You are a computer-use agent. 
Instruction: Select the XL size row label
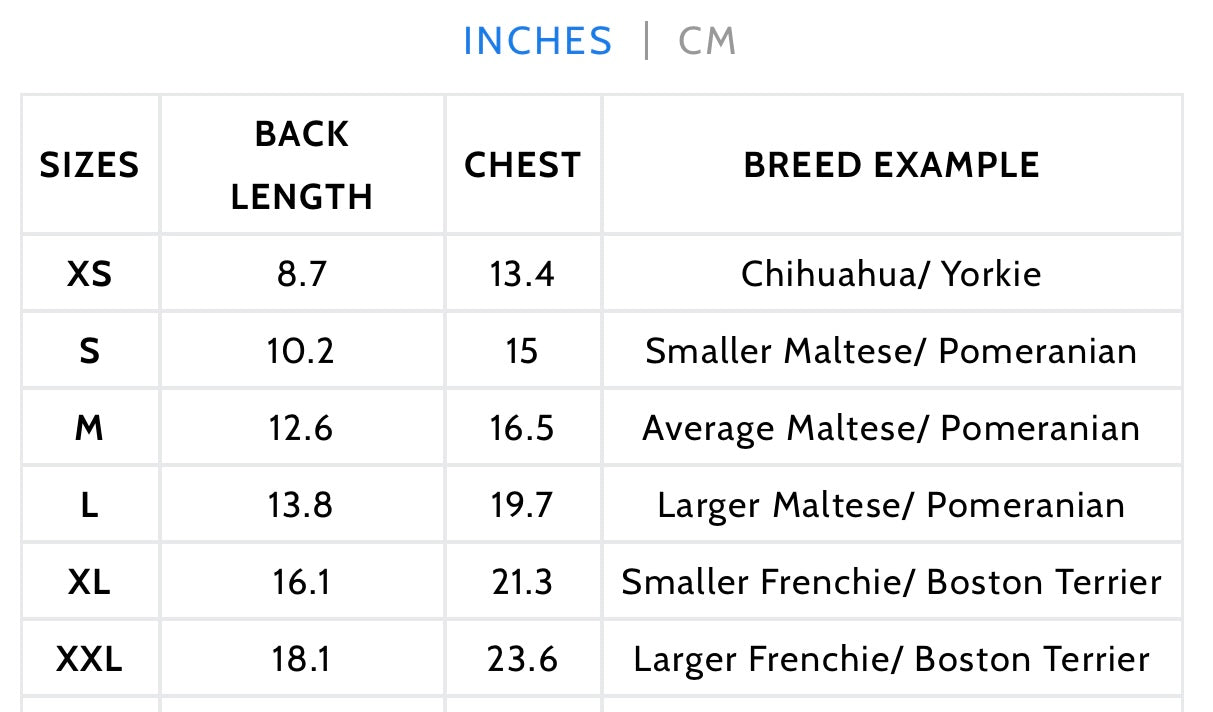coord(89,582)
